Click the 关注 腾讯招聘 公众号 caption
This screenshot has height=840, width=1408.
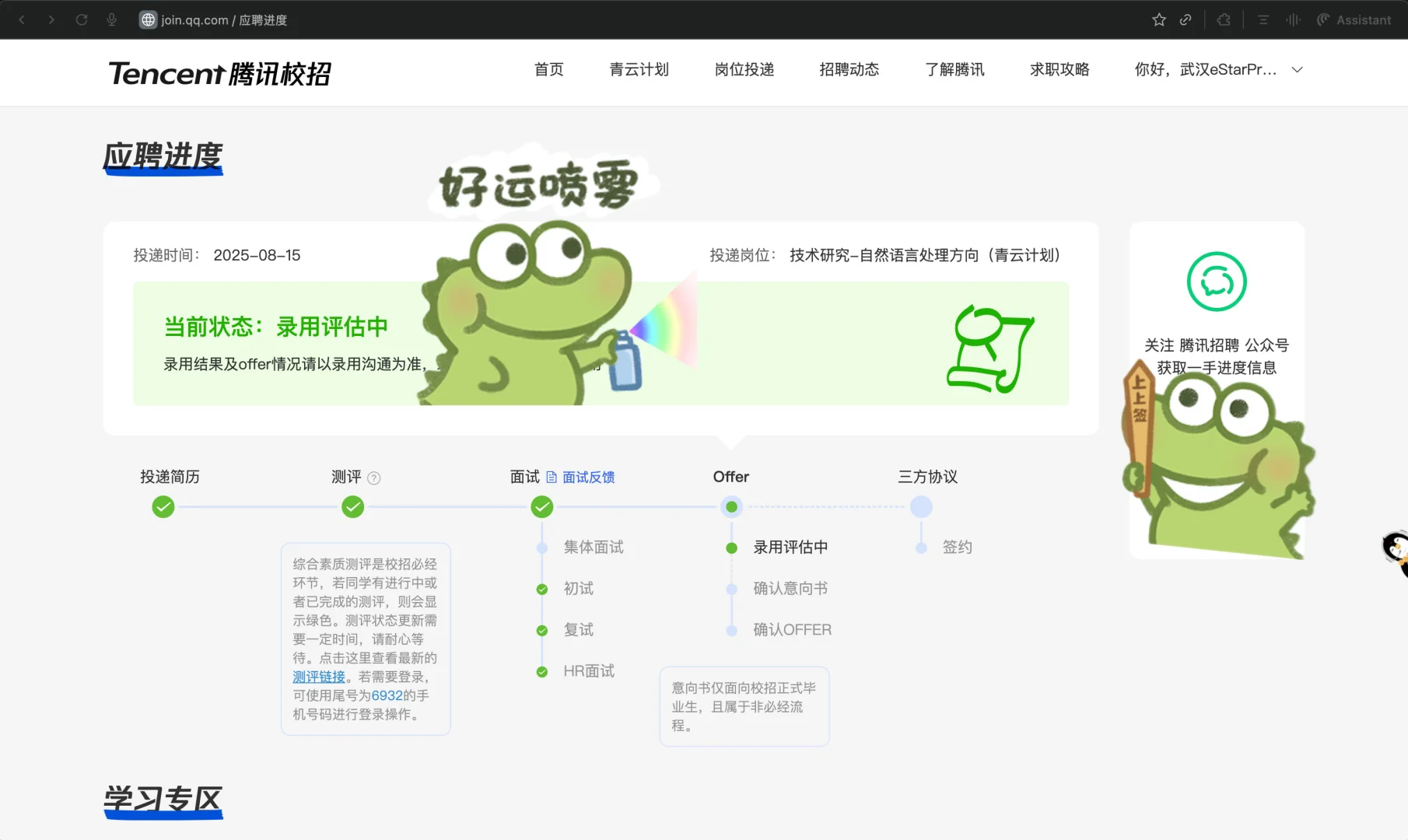tap(1217, 345)
